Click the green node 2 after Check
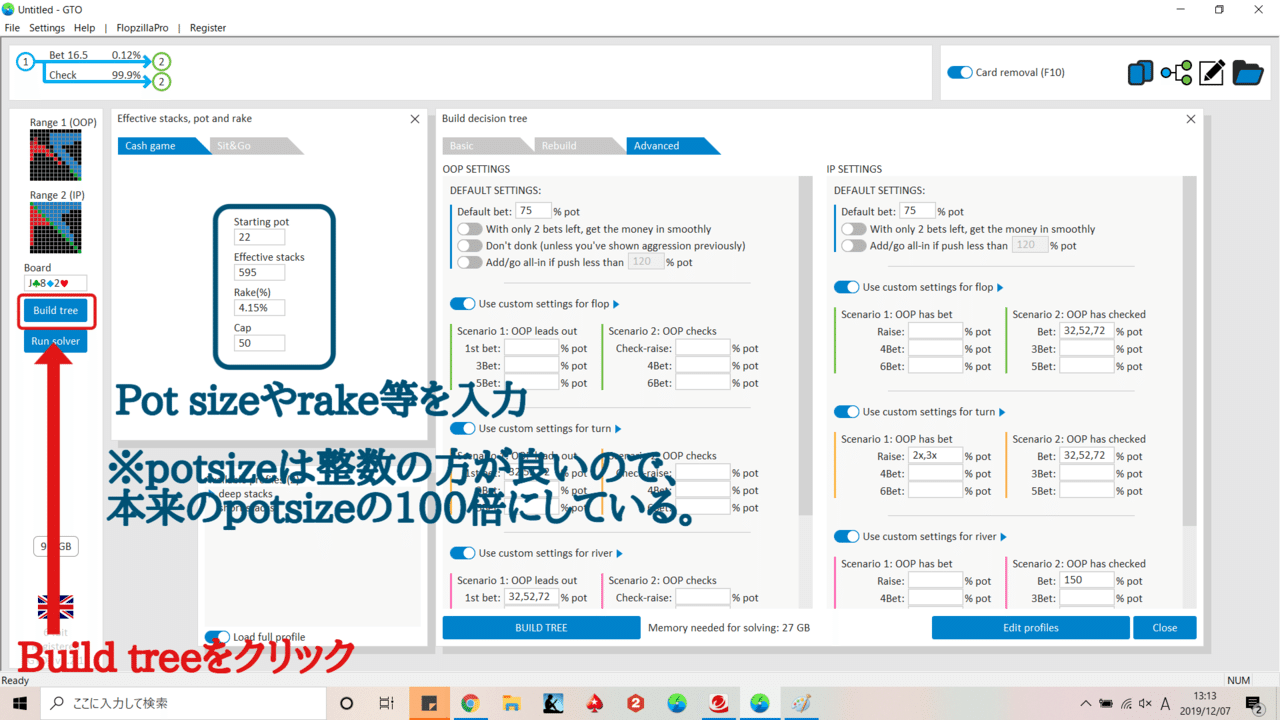Screen dimensions: 1280x720 click(x=162, y=81)
